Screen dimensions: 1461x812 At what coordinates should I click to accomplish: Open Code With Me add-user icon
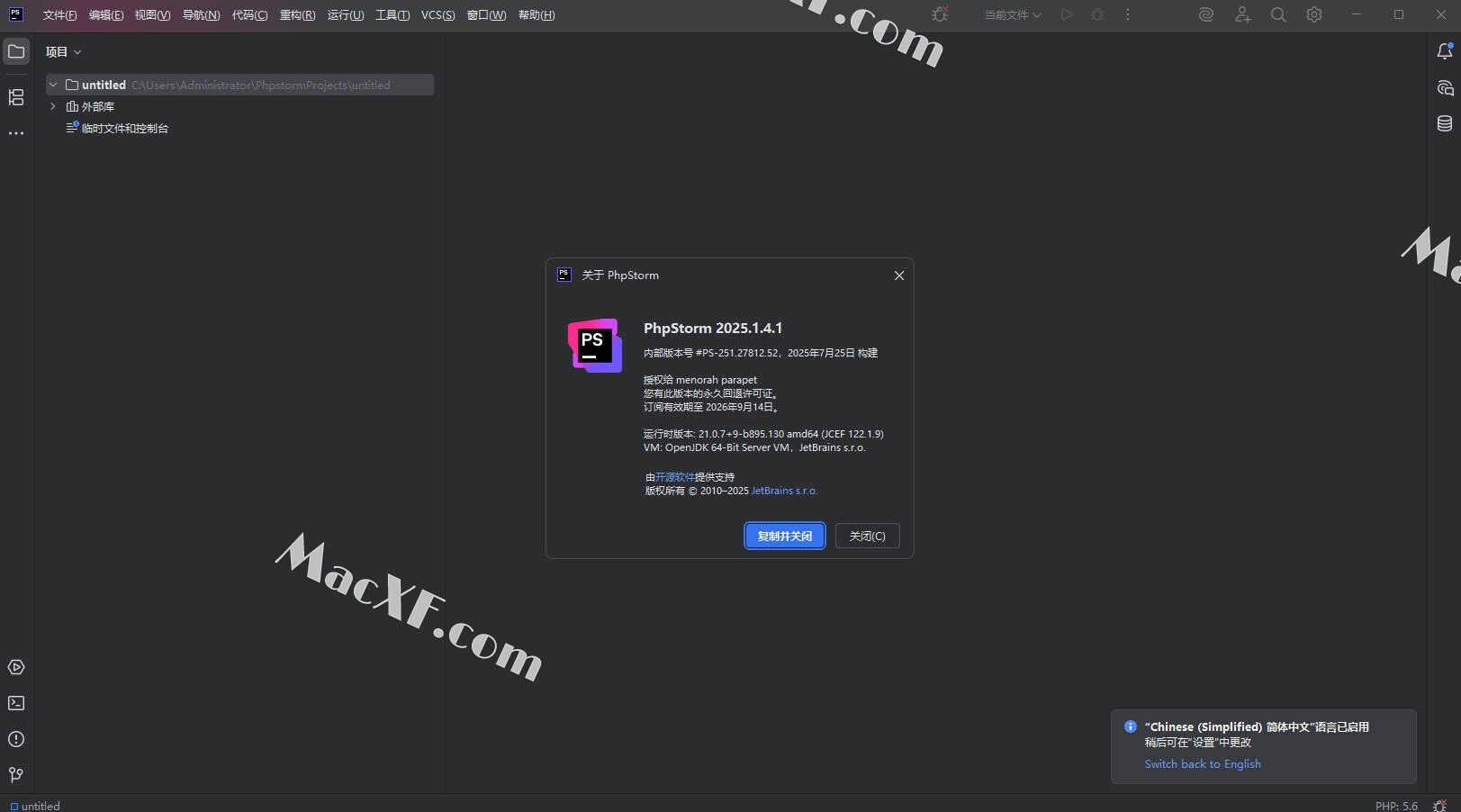1242,14
